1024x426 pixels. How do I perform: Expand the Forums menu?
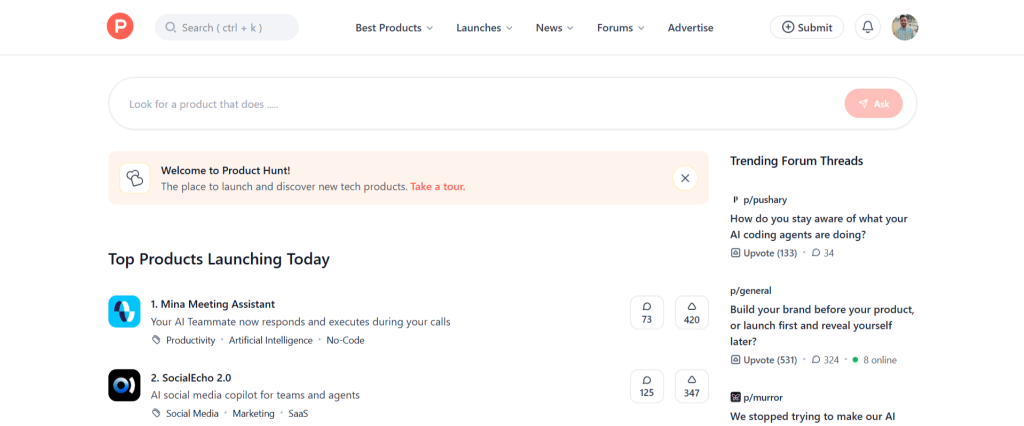620,27
